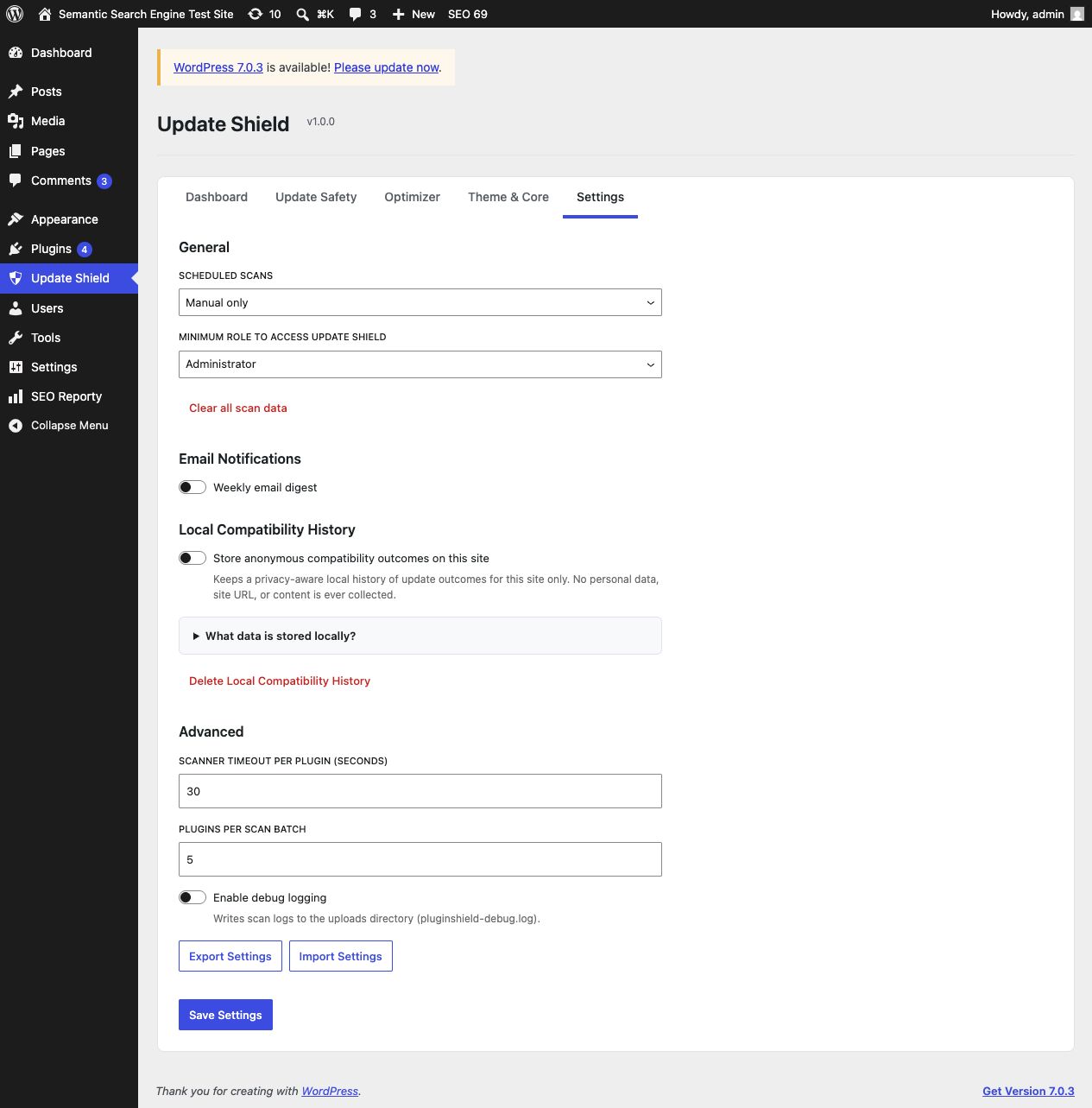Open the WordPress logo menu
Image resolution: width=1092 pixels, height=1108 pixels.
coord(15,14)
